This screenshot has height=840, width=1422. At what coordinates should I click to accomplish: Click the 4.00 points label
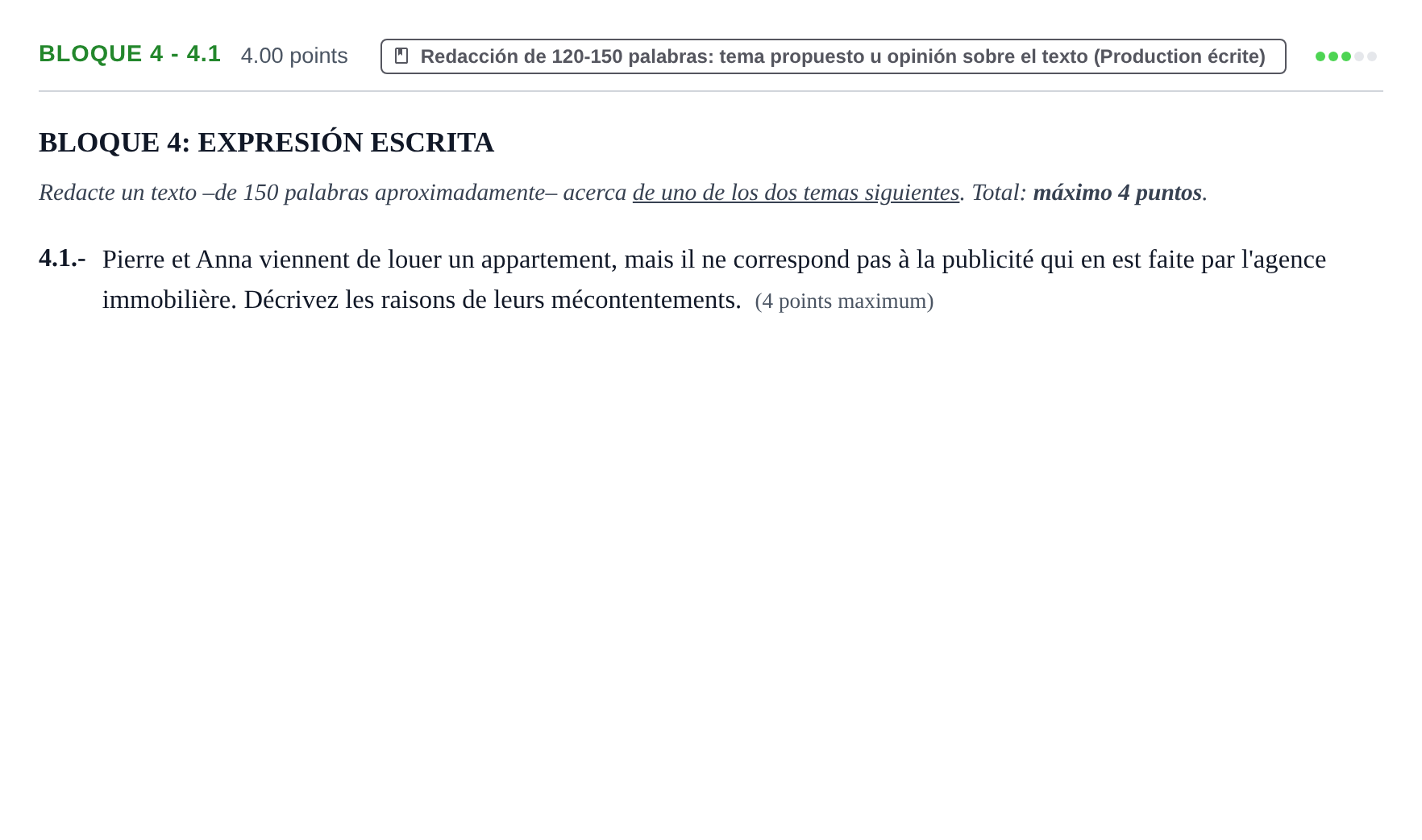294,56
